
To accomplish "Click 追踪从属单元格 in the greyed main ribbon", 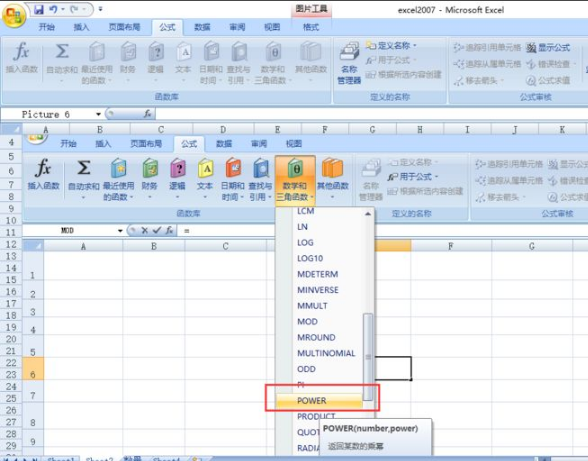I will coord(487,64).
